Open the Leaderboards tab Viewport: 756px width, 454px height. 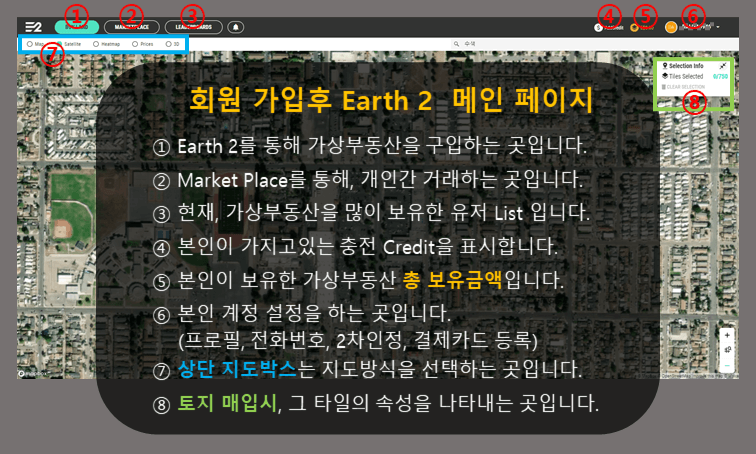pos(193,27)
